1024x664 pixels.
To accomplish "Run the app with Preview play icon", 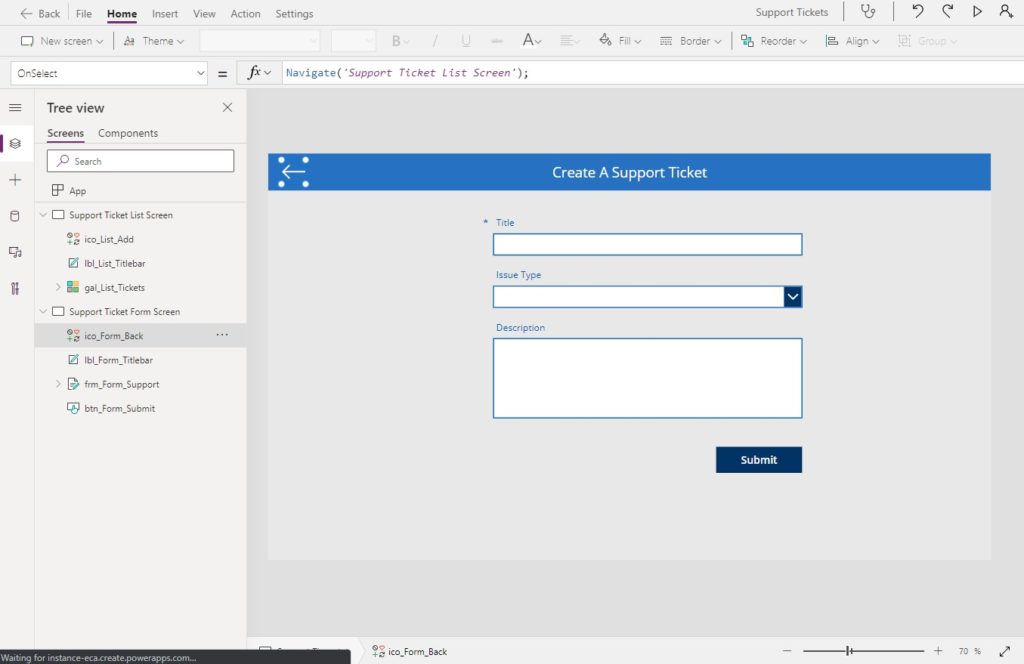I will 977,12.
